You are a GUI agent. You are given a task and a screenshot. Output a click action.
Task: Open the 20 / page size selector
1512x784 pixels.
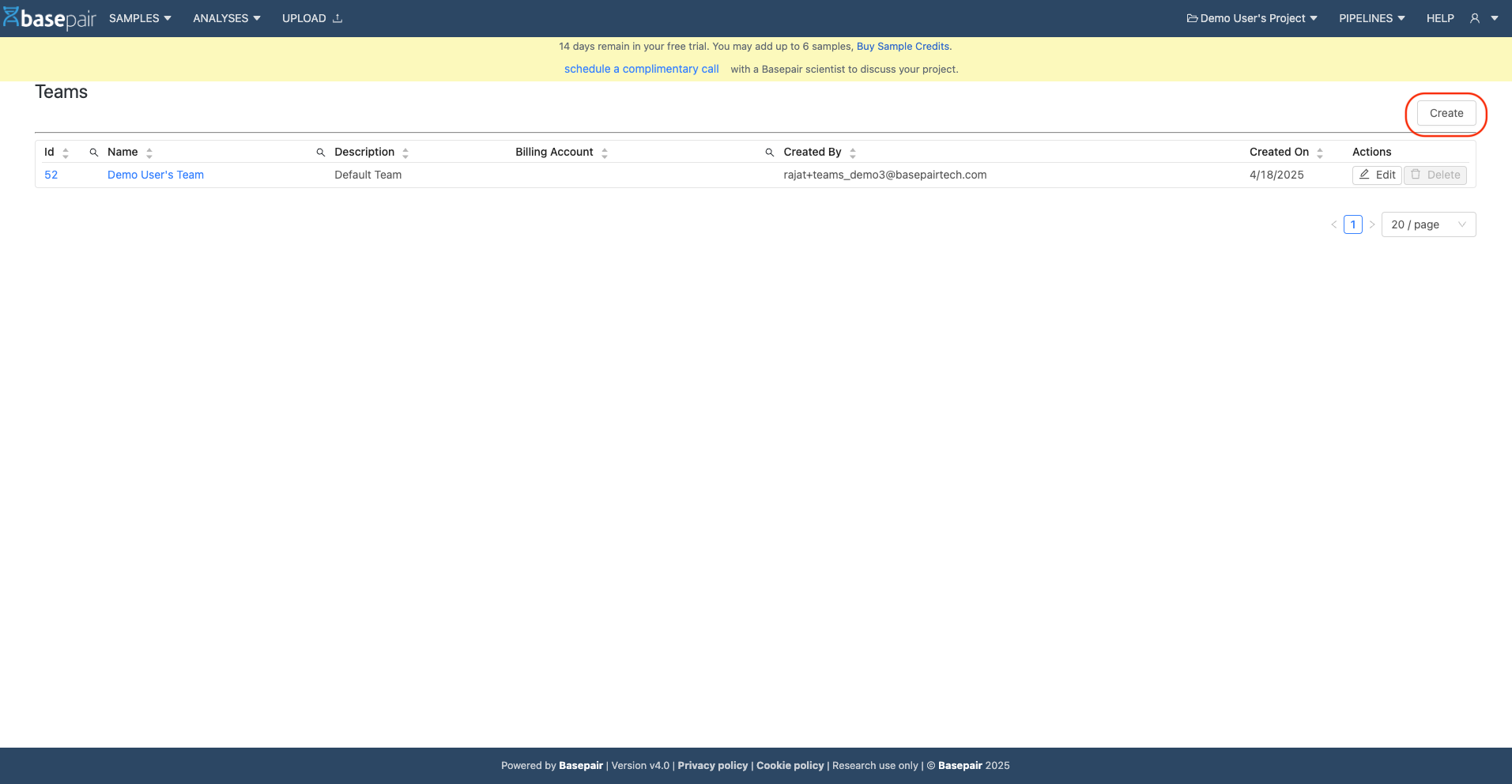point(1428,224)
